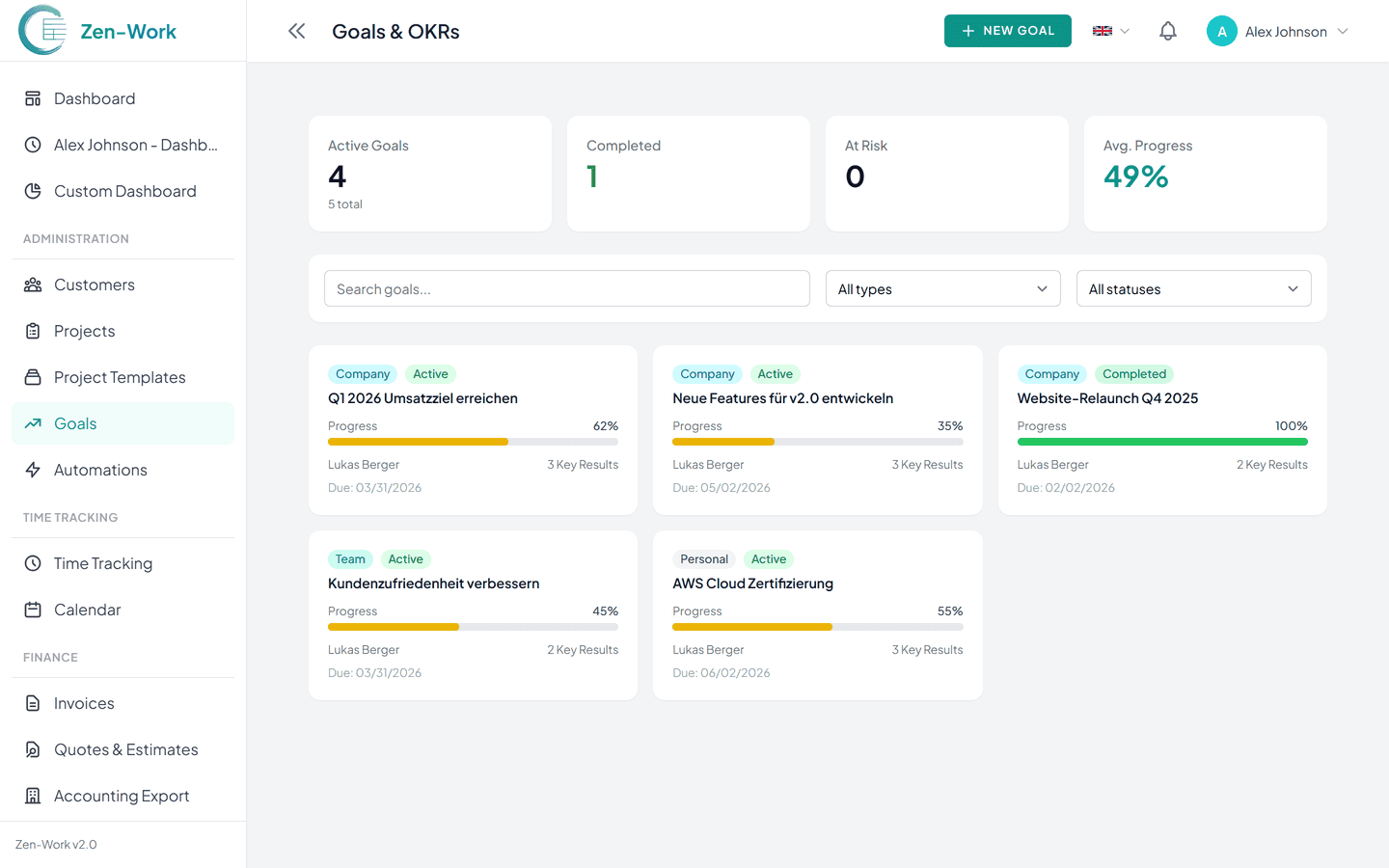1389x868 pixels.
Task: Click the Project Templates icon
Action: 31,377
